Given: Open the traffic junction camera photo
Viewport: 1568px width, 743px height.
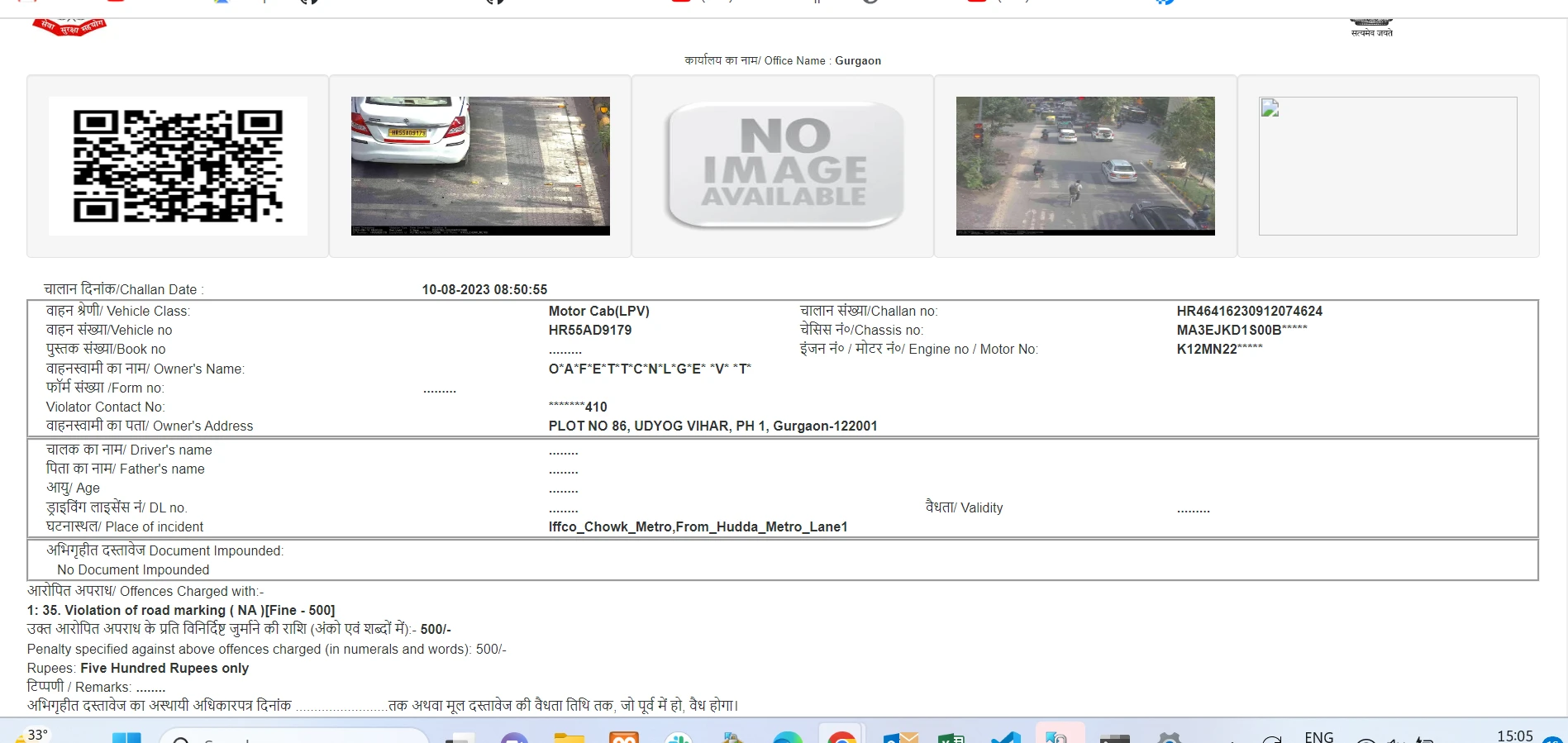Looking at the screenshot, I should point(1085,166).
